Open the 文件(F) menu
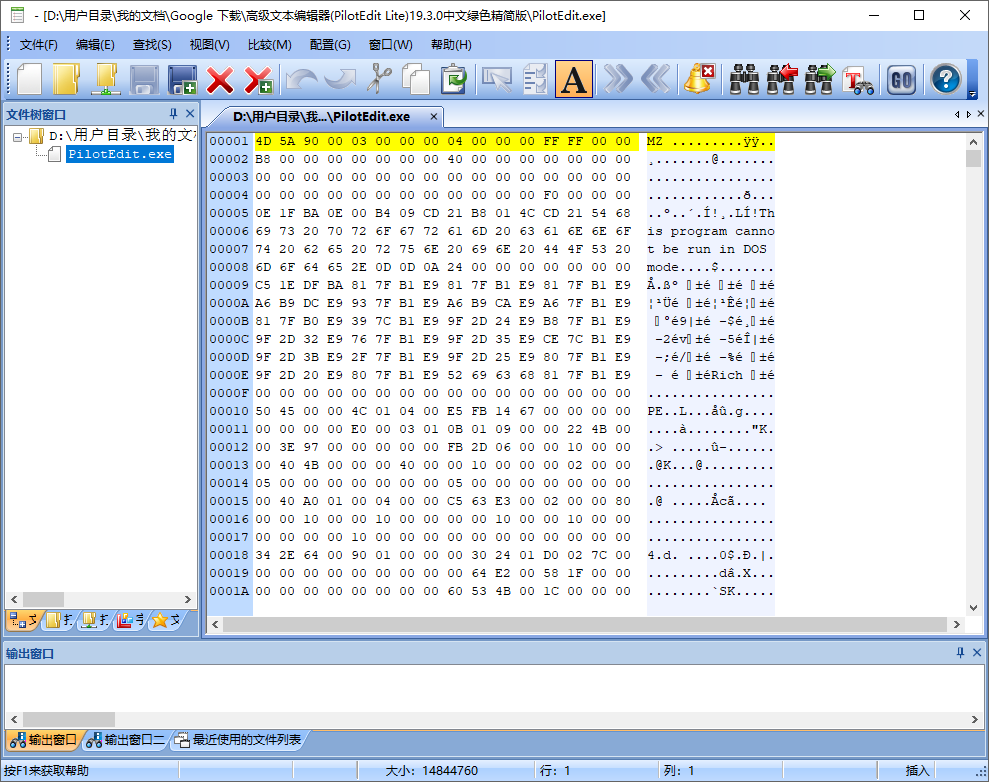 (38, 45)
